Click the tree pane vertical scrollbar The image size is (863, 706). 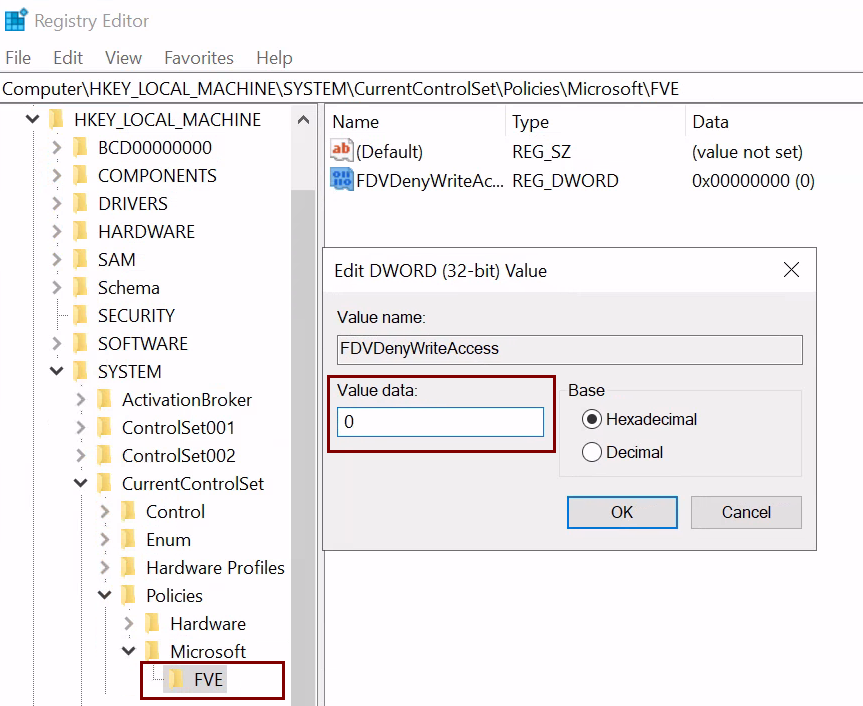tap(303, 446)
